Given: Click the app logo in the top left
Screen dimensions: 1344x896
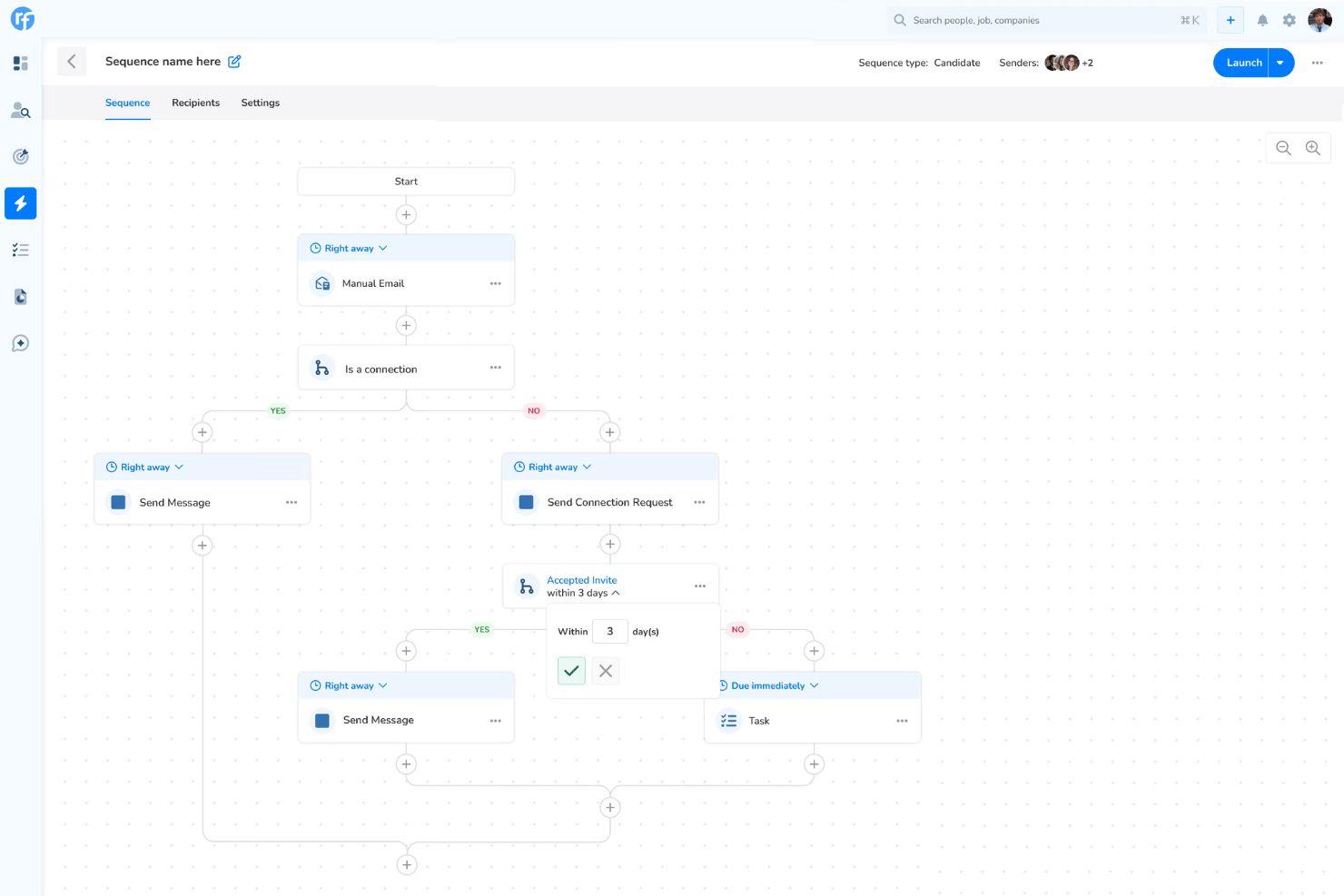Looking at the screenshot, I should pos(22,19).
